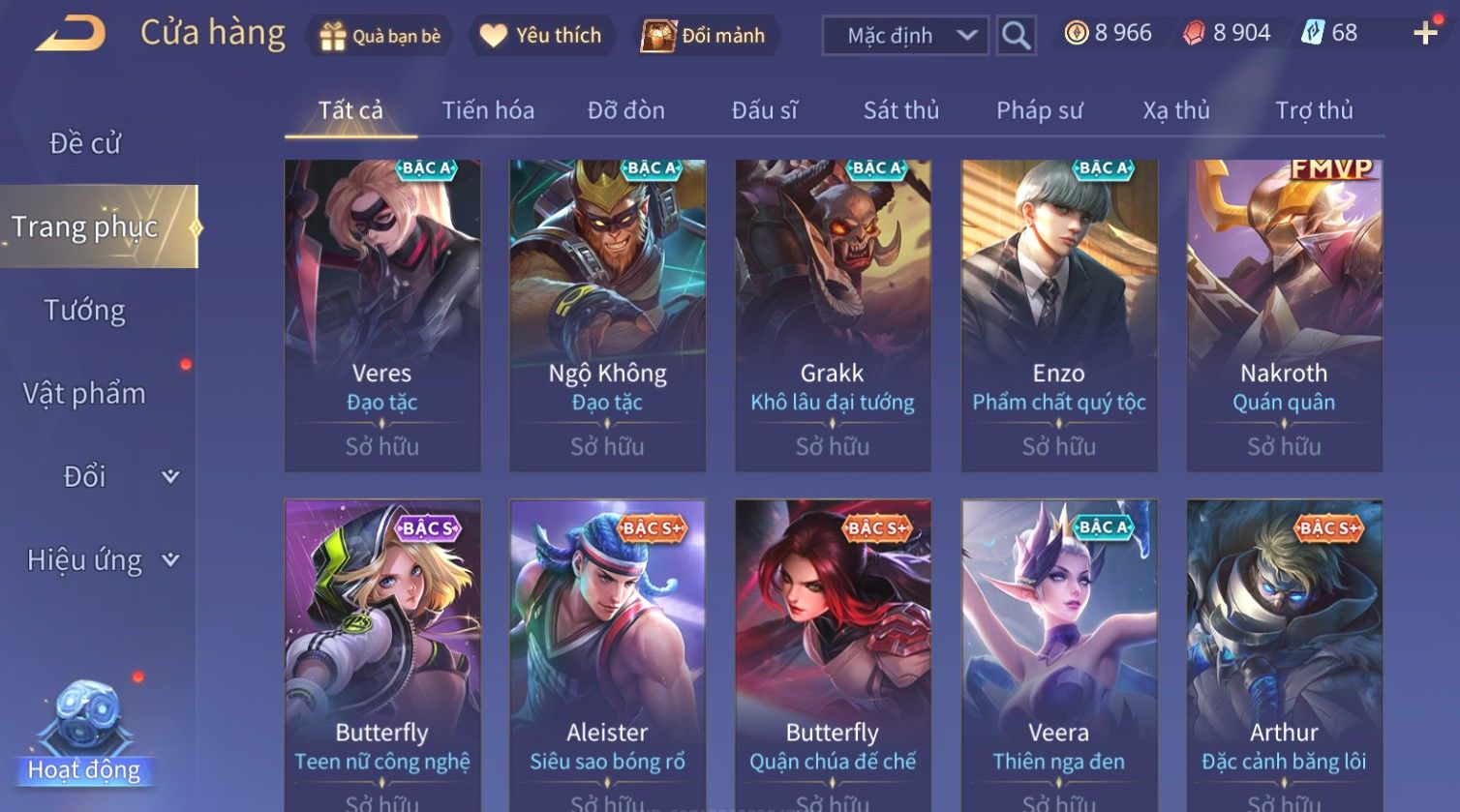Image resolution: width=1460 pixels, height=812 pixels.
Task: Open the Quà bạn bè gift icon
Action: (333, 36)
